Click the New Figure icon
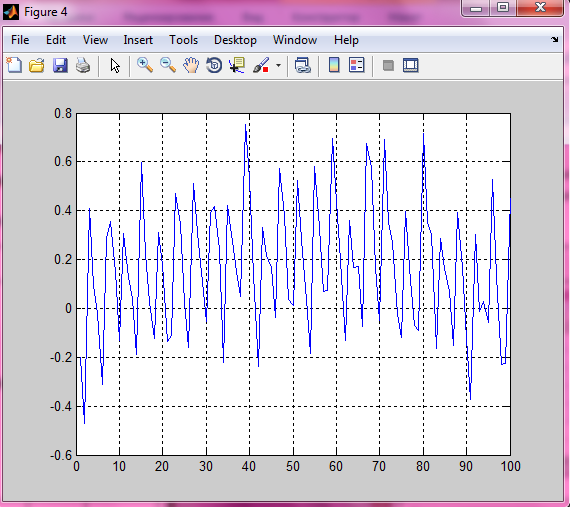Screen dimensions: 570x507 [x=14, y=66]
